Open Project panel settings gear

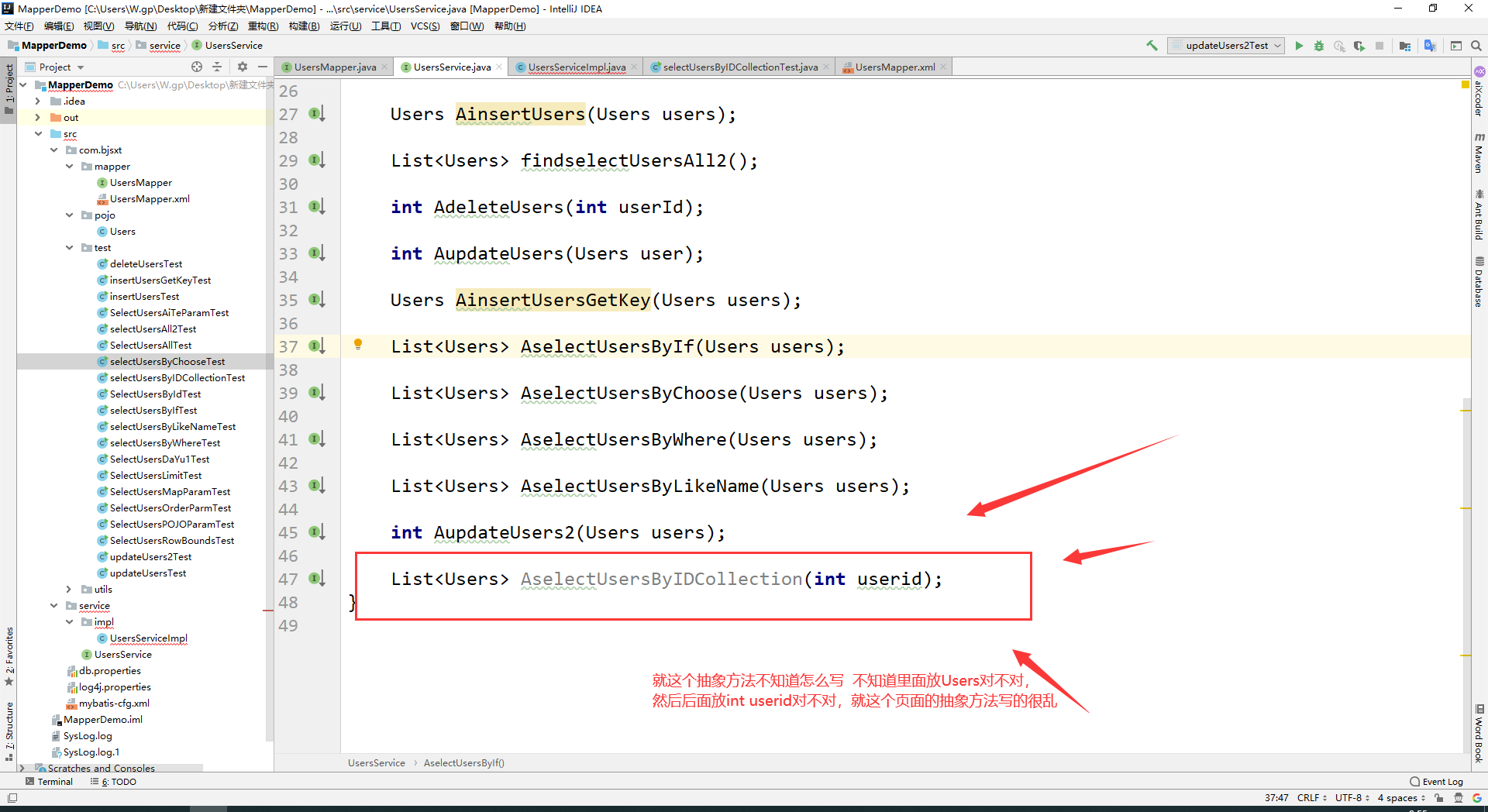point(243,67)
